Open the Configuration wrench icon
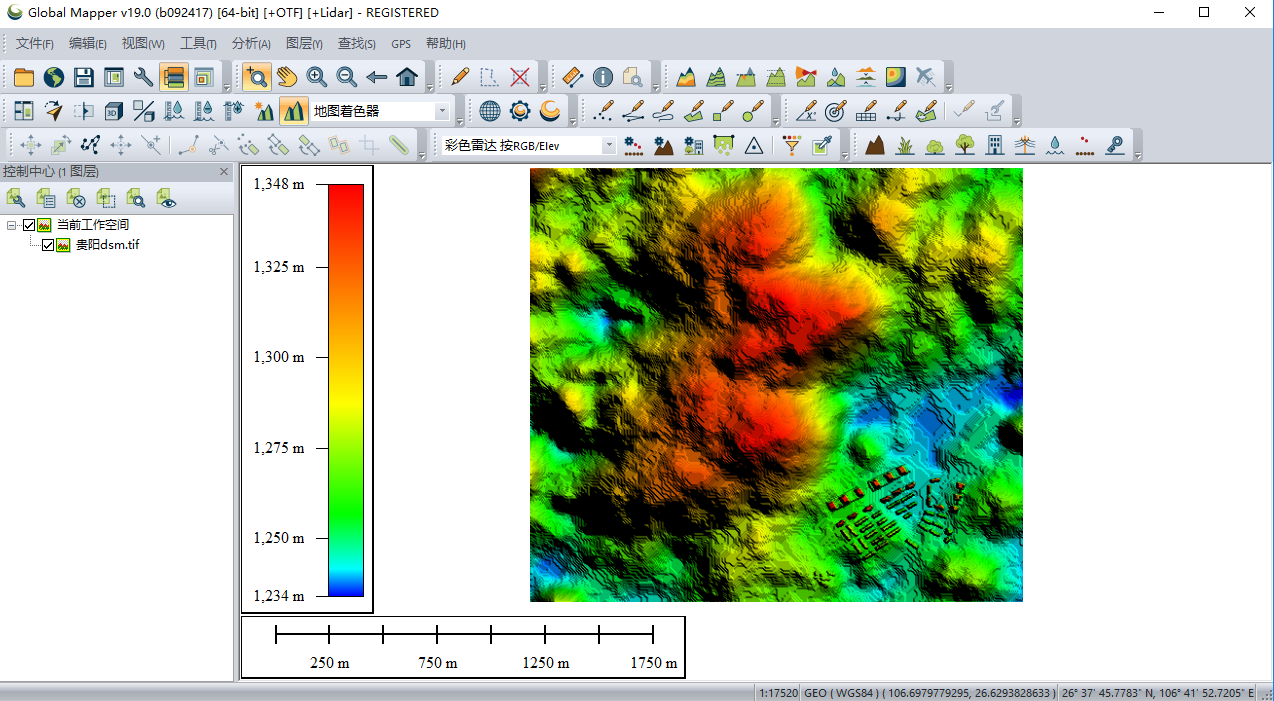This screenshot has height=701, width=1274. pos(144,77)
